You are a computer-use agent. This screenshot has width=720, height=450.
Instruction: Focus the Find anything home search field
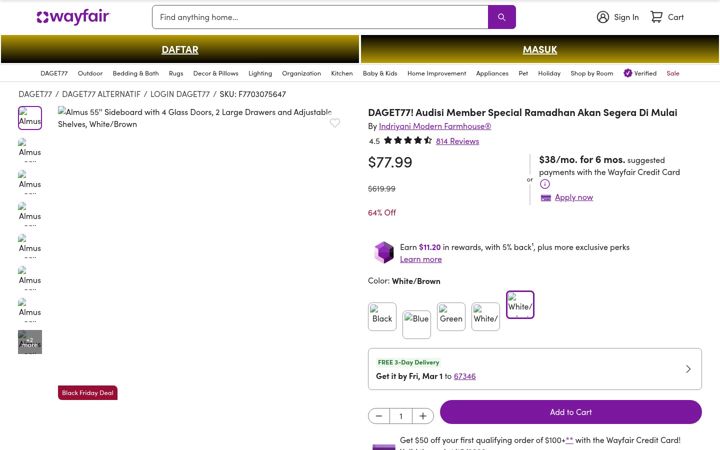[x=320, y=17]
